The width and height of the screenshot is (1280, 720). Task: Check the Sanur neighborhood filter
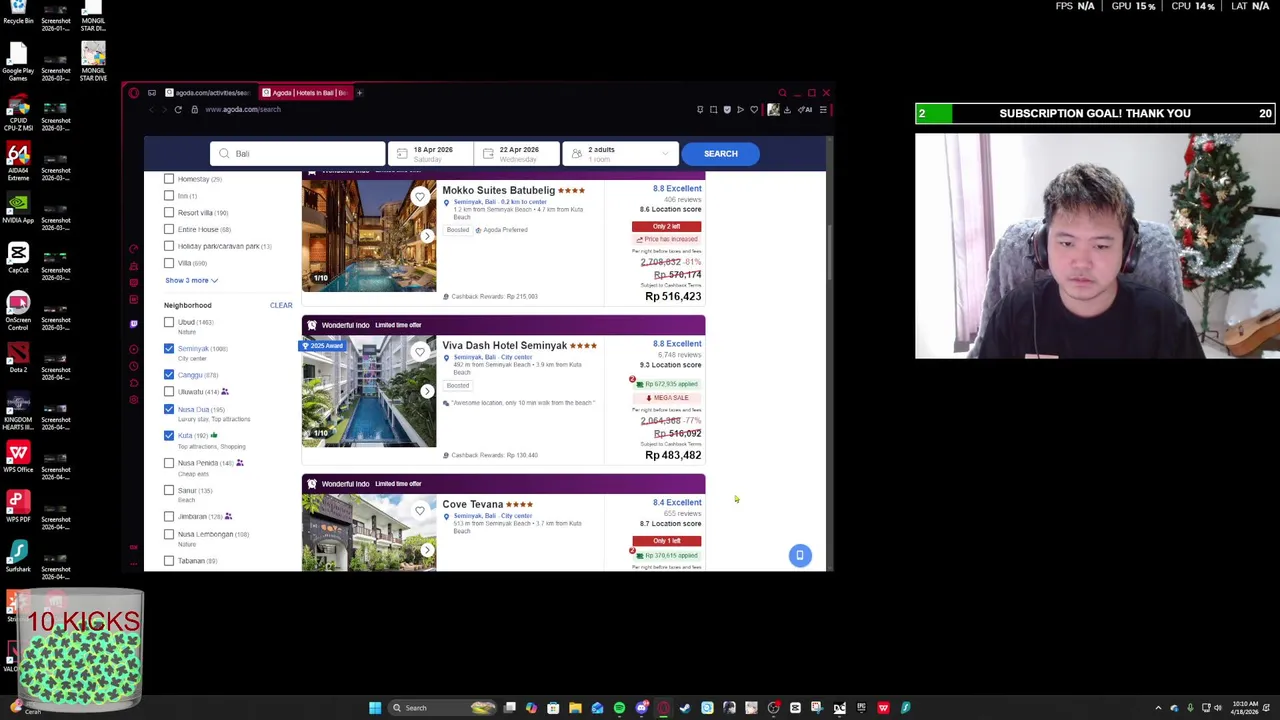[169, 490]
